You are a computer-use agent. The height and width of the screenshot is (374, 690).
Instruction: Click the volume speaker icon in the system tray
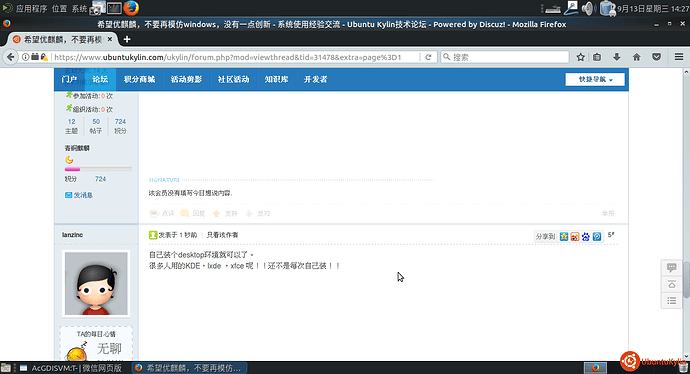[x=587, y=8]
